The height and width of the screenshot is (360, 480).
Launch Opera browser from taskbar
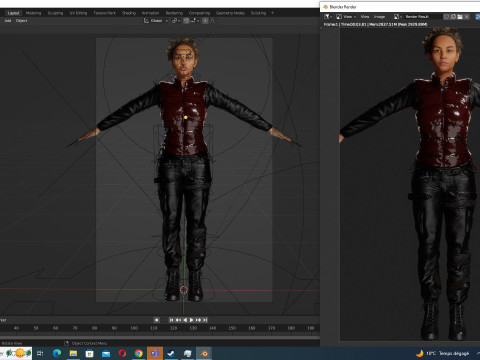coord(122,353)
